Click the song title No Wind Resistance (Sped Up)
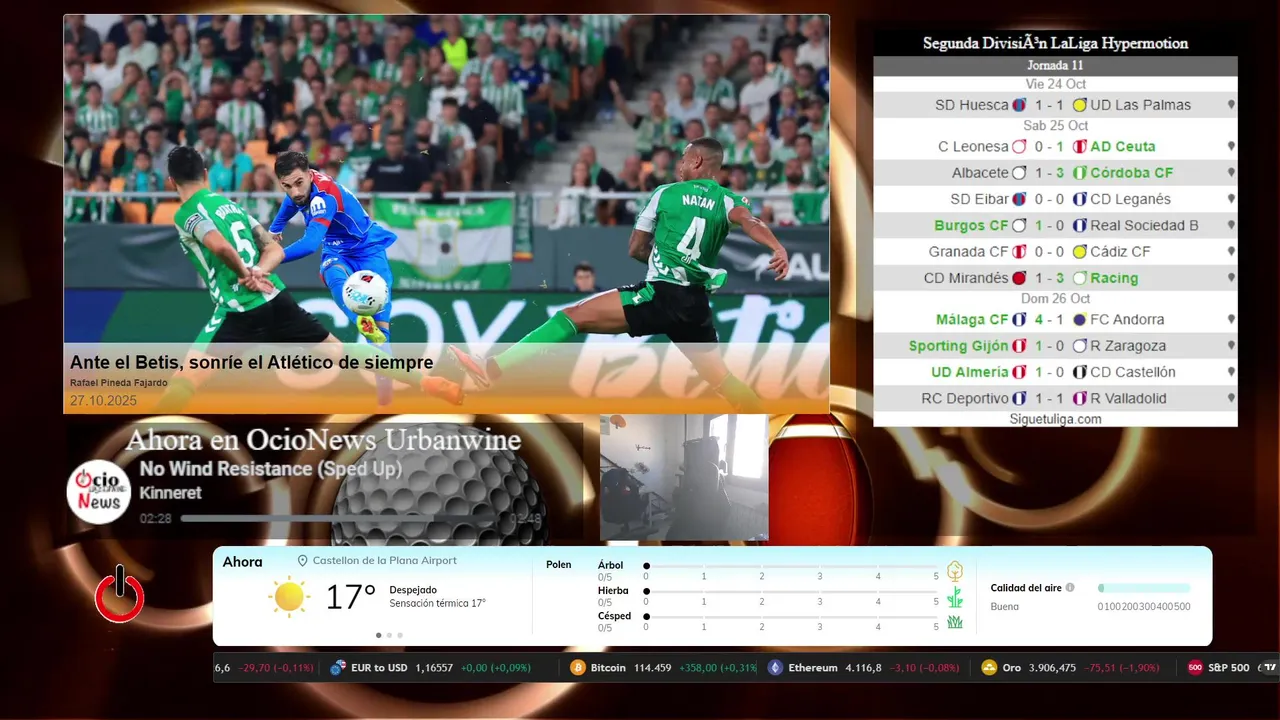 click(271, 469)
